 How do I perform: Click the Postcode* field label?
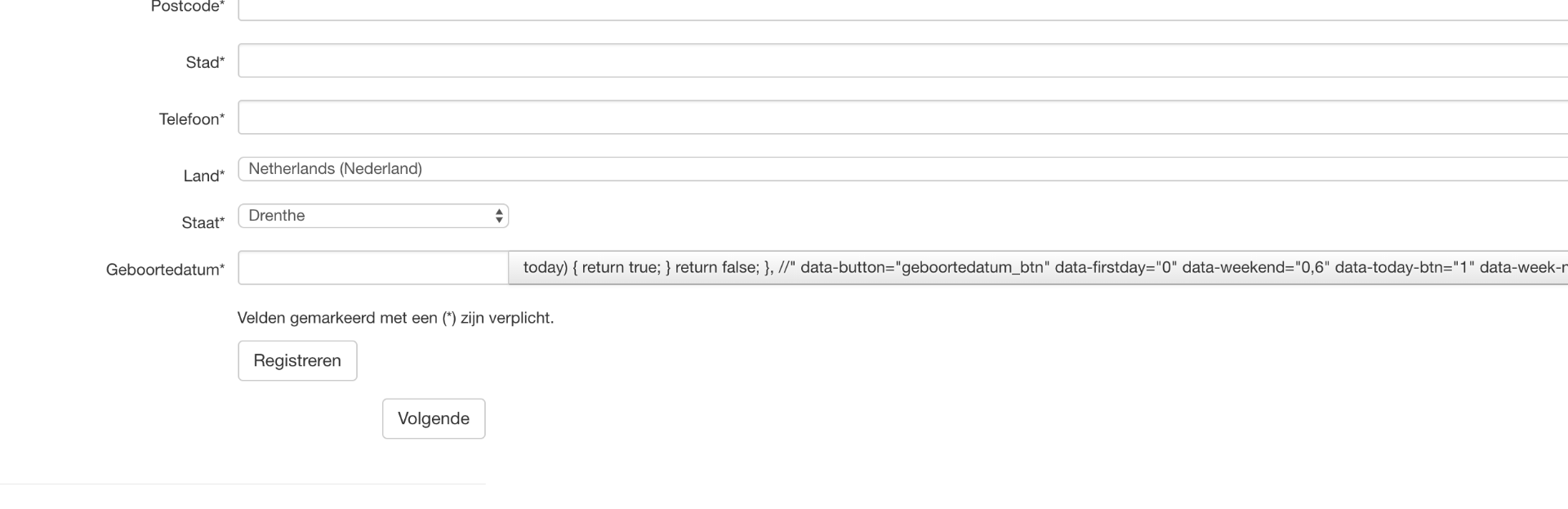187,7
